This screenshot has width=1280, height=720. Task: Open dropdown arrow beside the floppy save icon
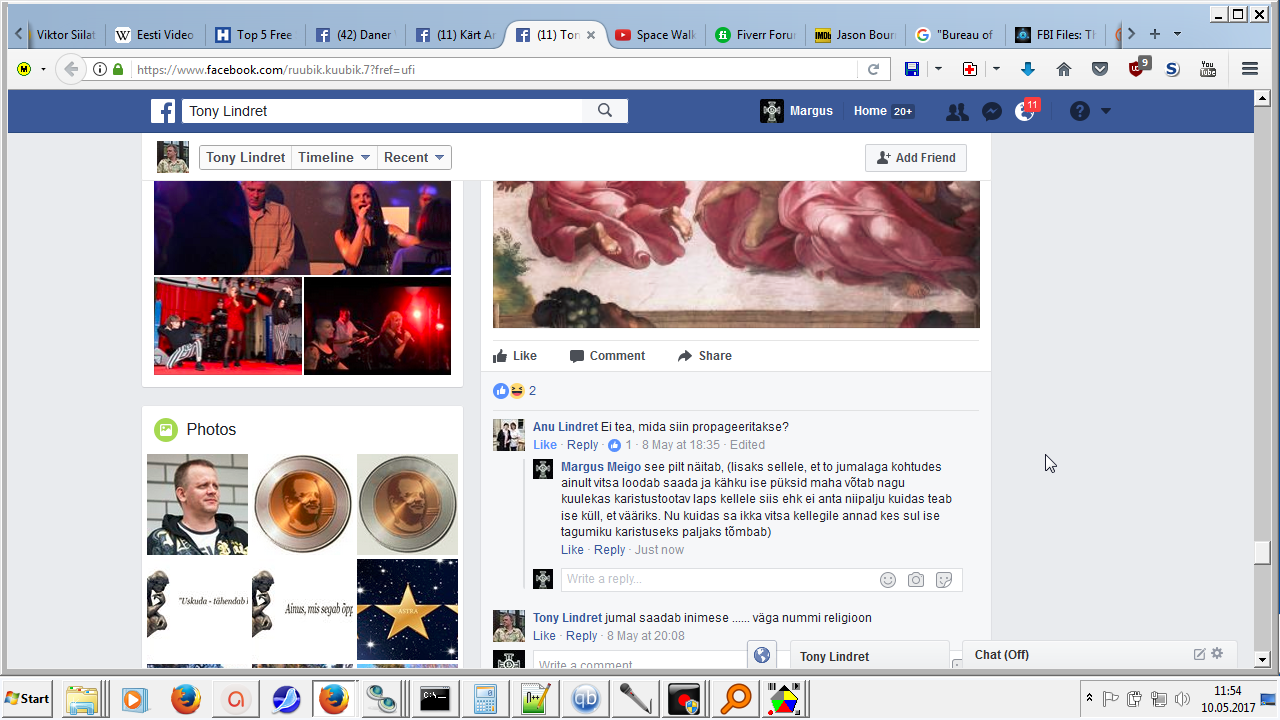[x=938, y=69]
